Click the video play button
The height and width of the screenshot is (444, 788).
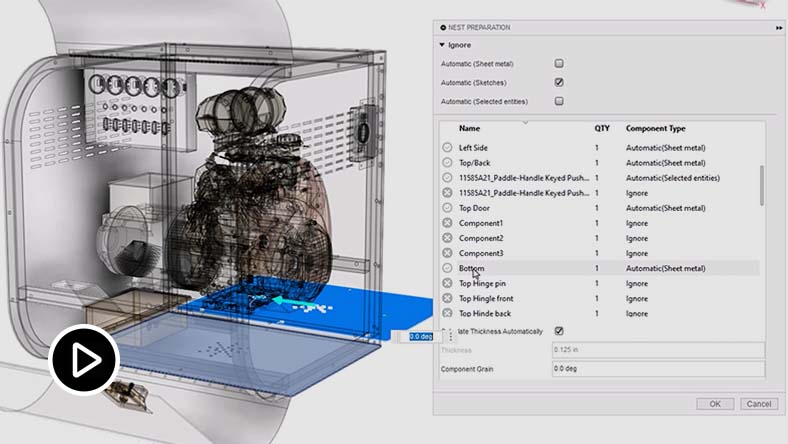click(x=85, y=358)
